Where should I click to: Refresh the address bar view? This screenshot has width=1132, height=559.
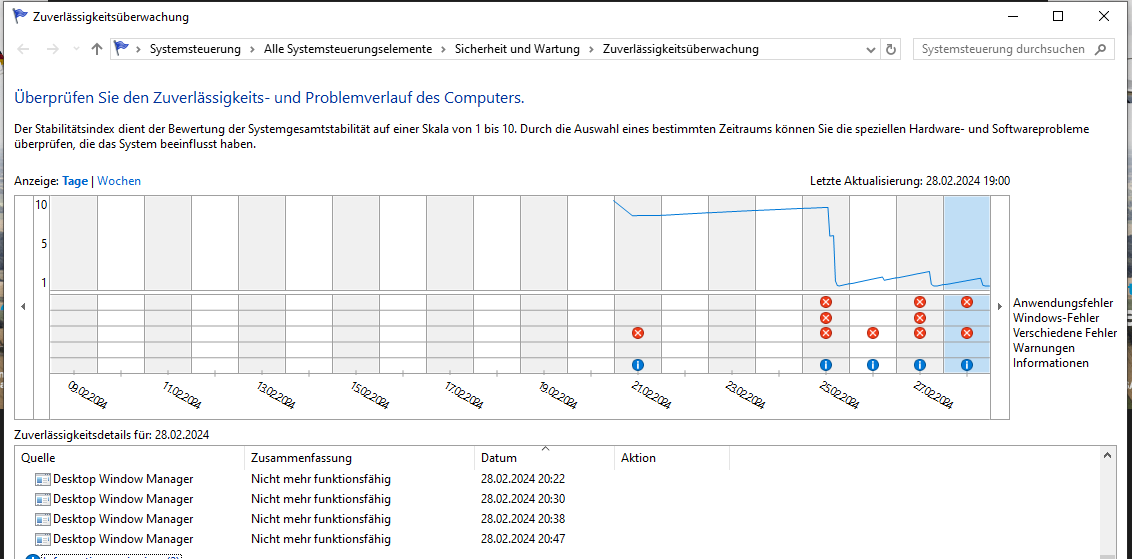(x=891, y=49)
